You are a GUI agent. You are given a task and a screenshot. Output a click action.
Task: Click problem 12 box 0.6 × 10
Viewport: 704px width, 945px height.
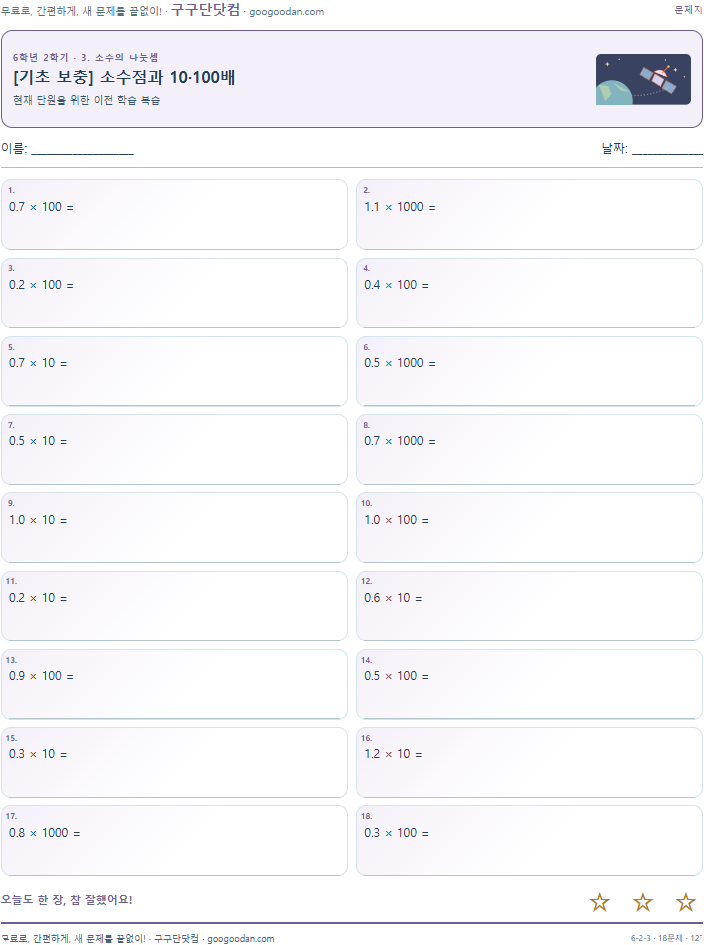coord(529,606)
